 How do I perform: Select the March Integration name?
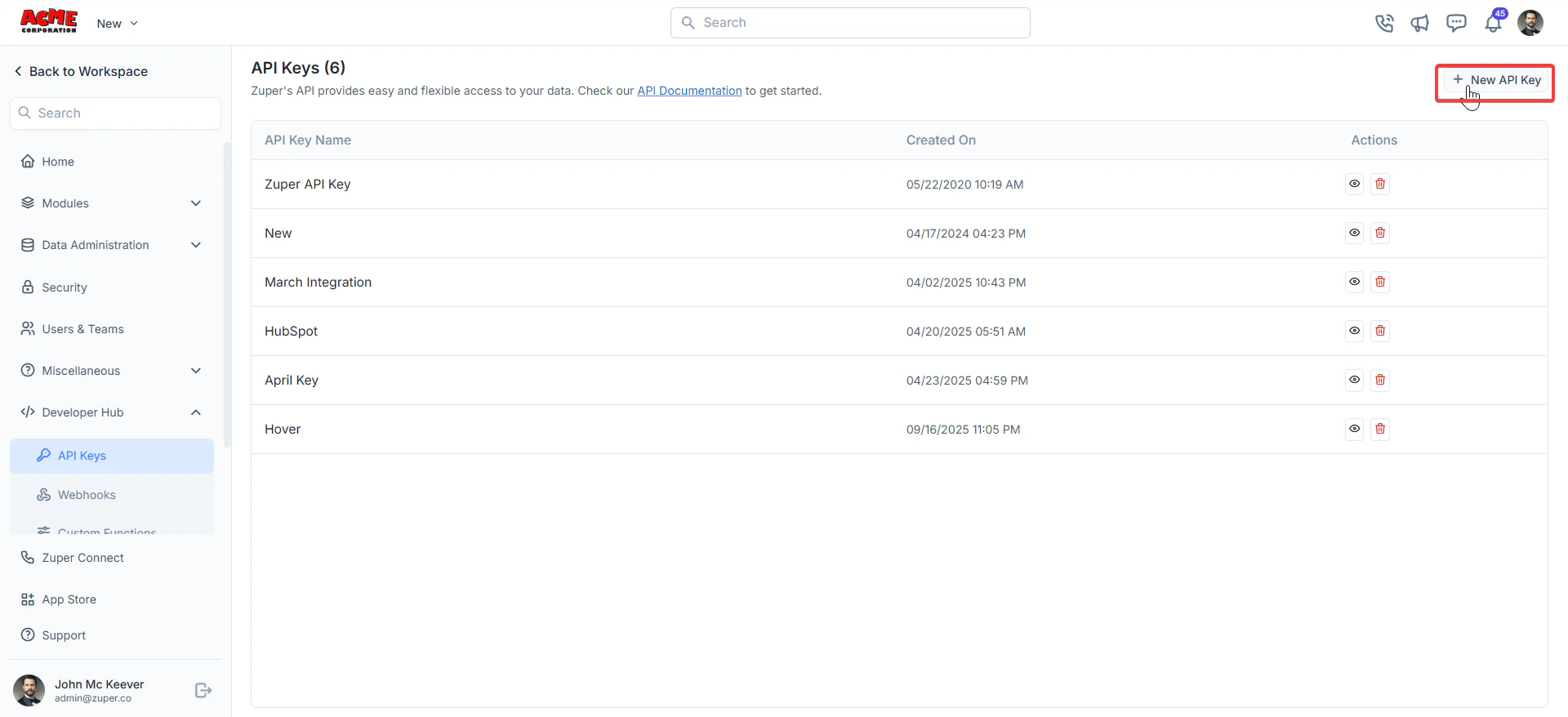tap(318, 283)
